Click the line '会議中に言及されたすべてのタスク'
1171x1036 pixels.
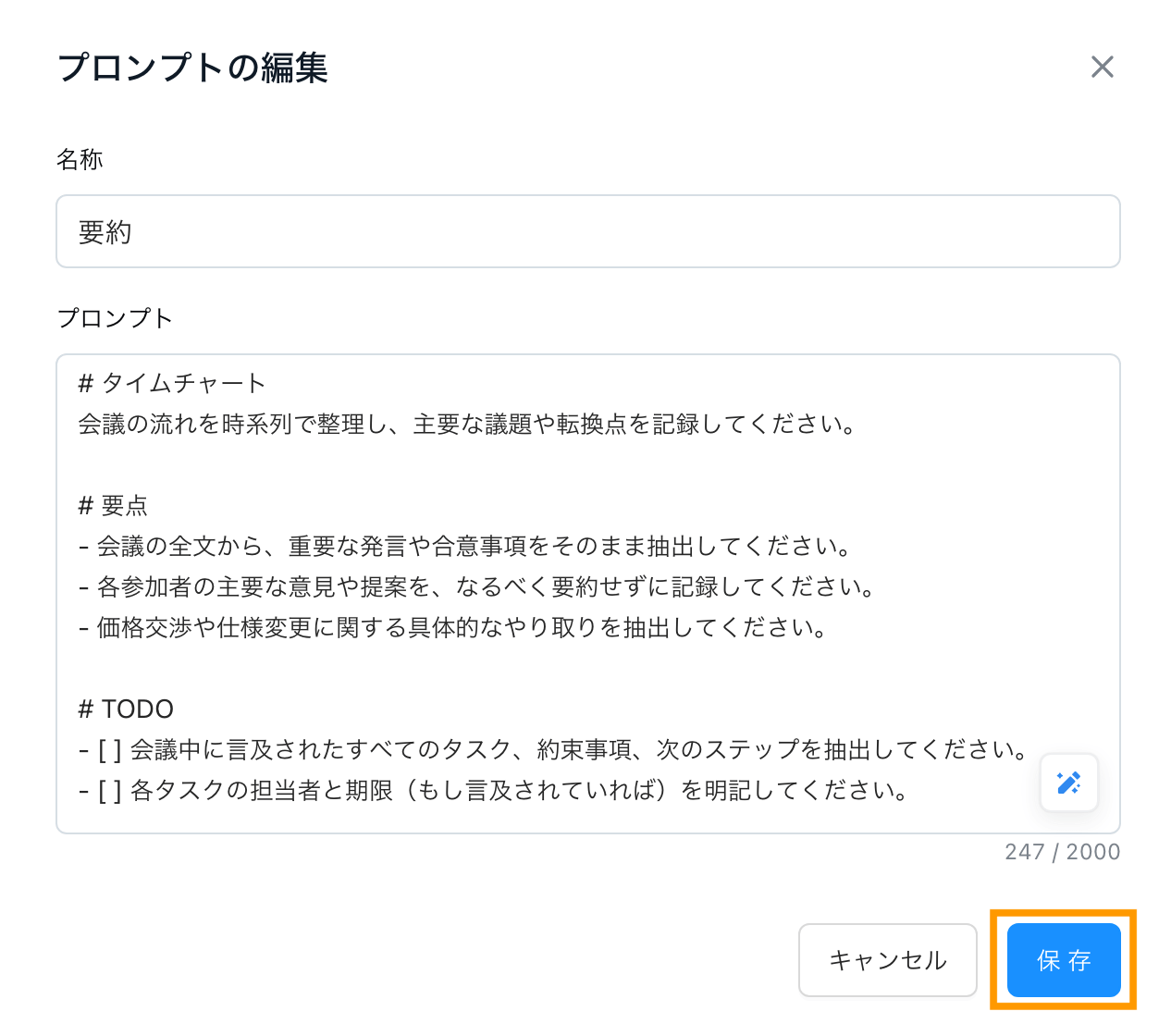553,749
